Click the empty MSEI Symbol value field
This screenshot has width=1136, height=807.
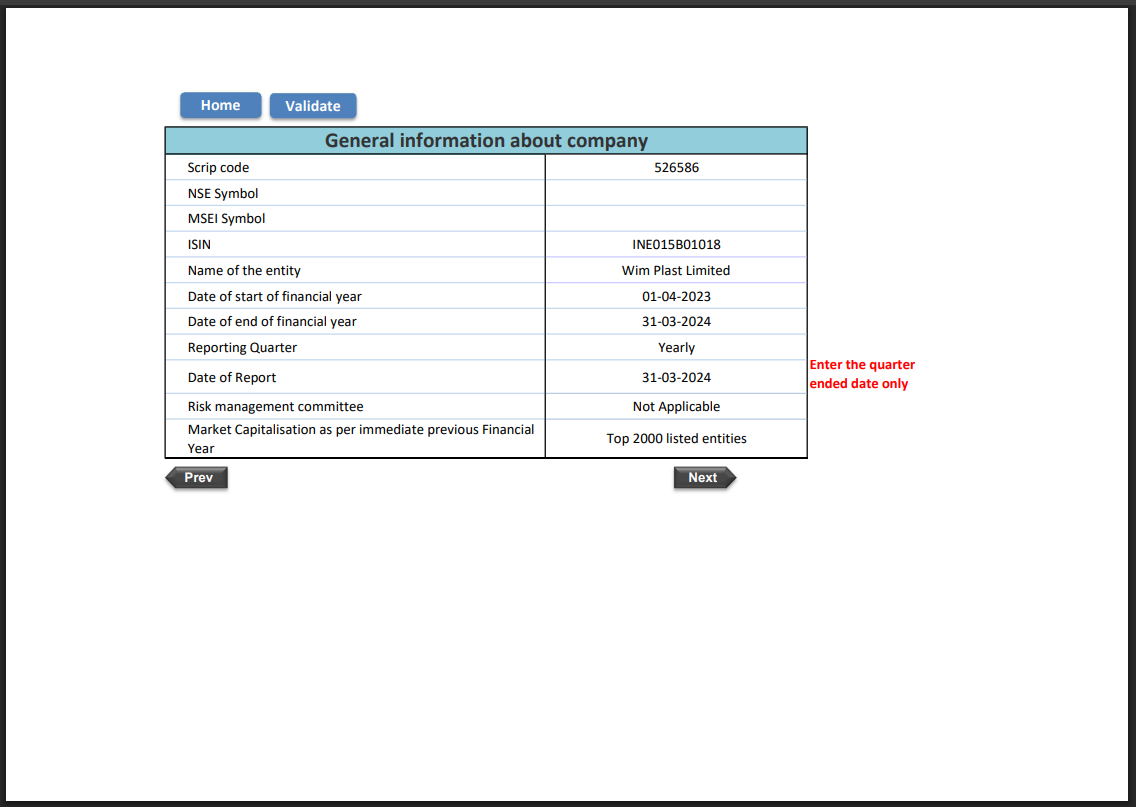676,219
